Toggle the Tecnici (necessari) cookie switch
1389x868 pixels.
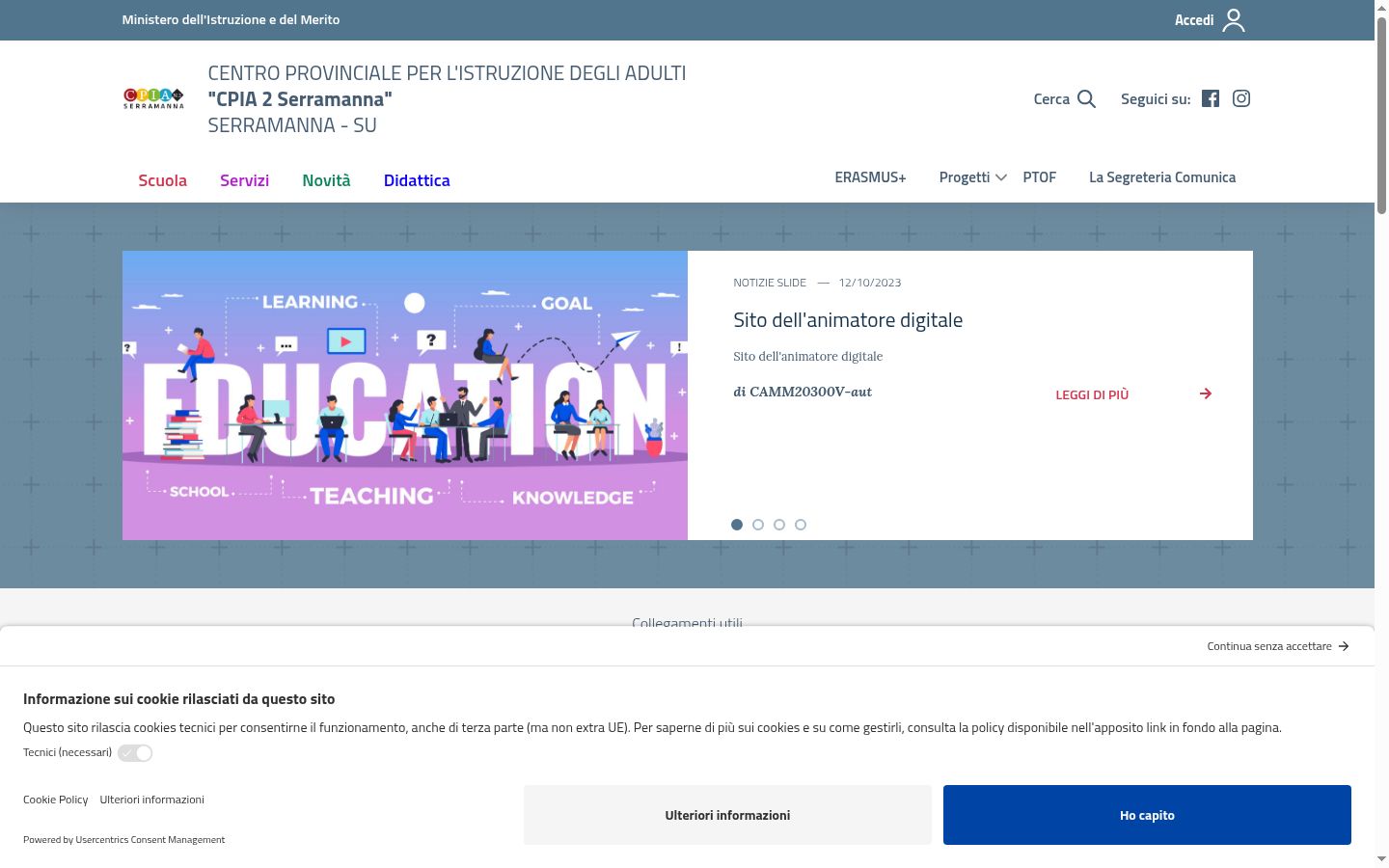tap(135, 753)
